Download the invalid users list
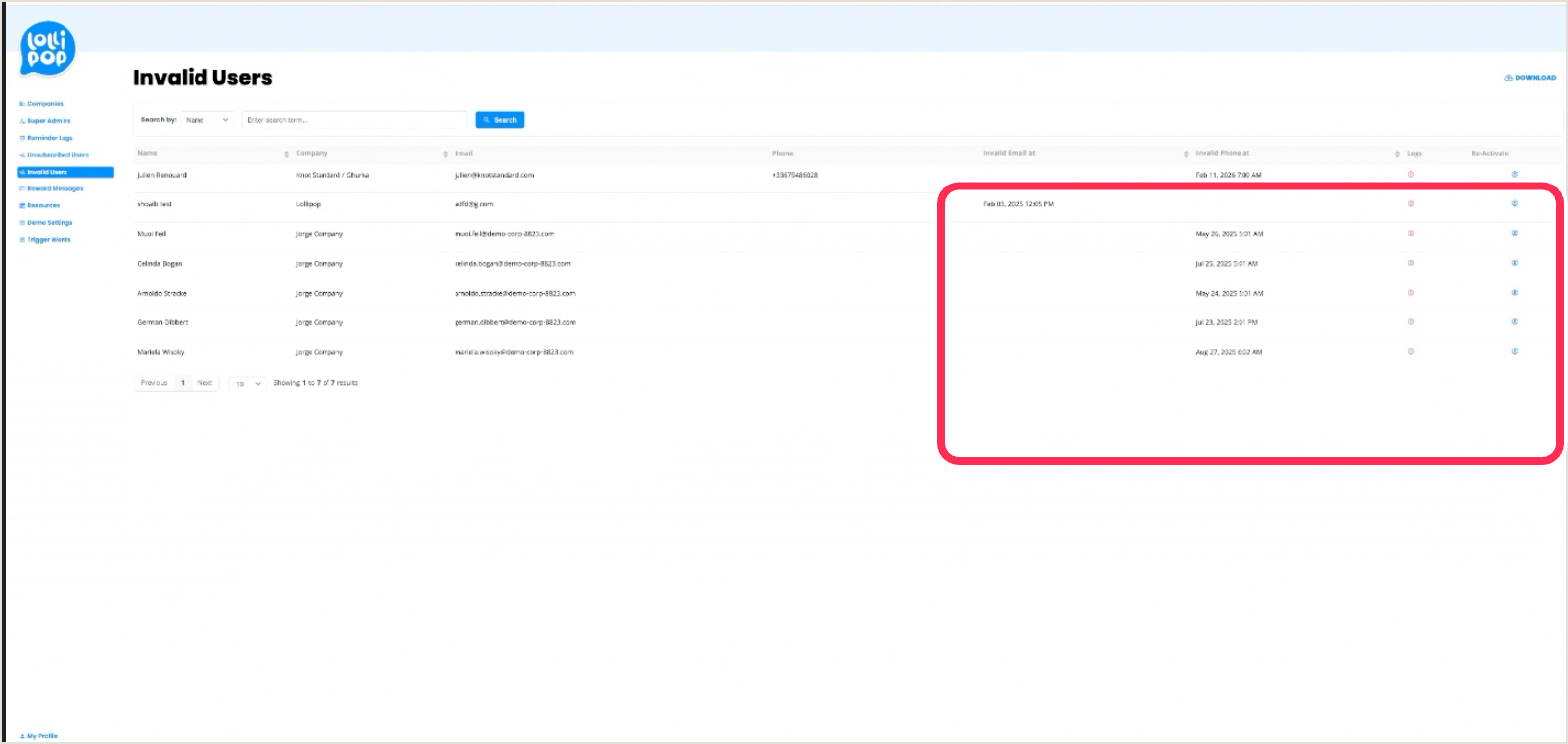The height and width of the screenshot is (744, 1568). click(1530, 78)
